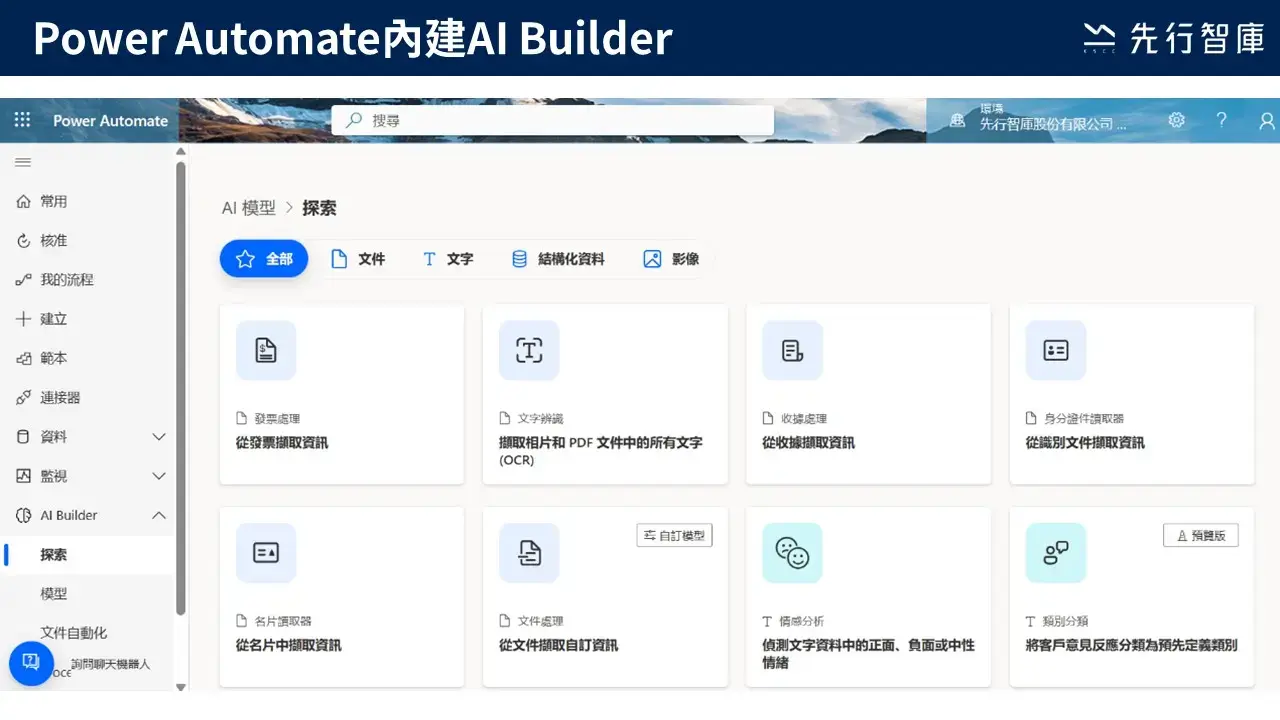Open 從名片中擷取資訊 model
Image resolution: width=1280 pixels, height=720 pixels.
pyautogui.click(x=289, y=646)
